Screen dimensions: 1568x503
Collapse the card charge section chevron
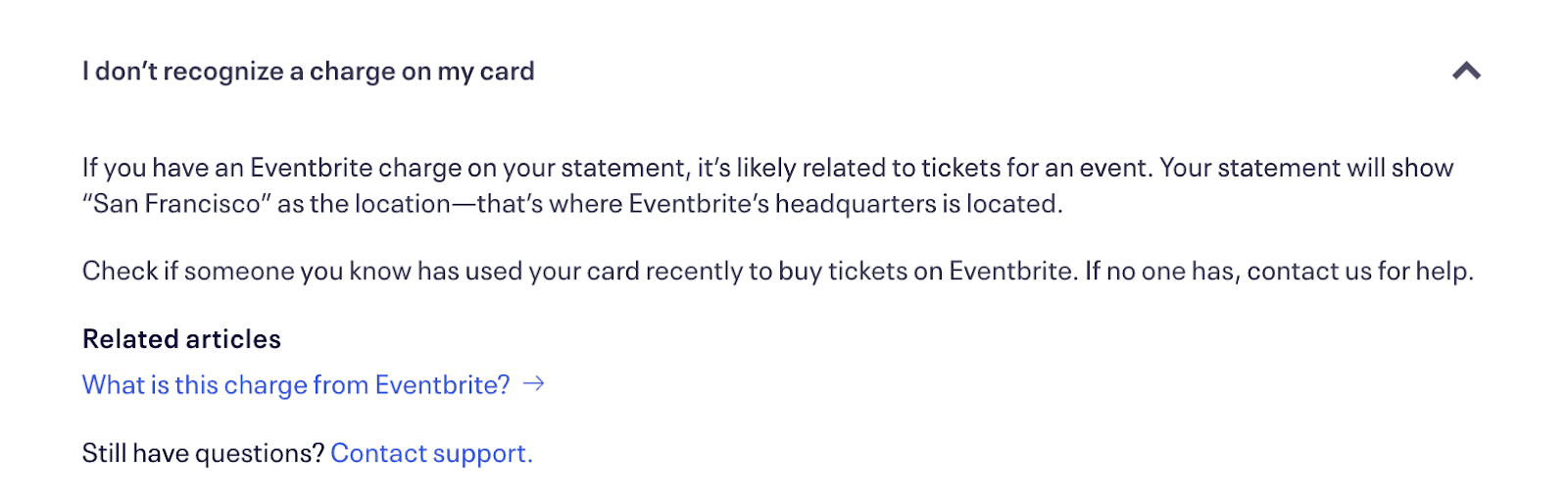1466,71
